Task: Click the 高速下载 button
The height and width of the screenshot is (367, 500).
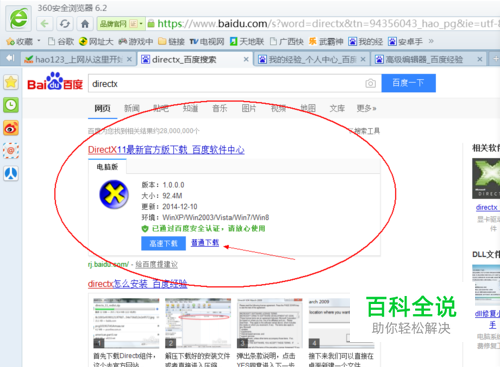Action: click(163, 243)
